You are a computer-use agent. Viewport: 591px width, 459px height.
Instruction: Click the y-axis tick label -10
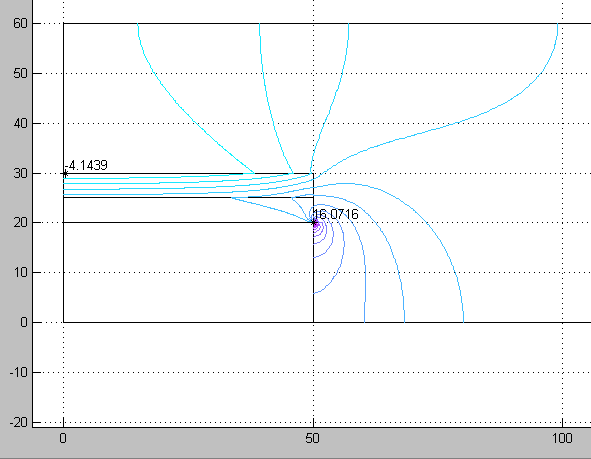[18, 372]
